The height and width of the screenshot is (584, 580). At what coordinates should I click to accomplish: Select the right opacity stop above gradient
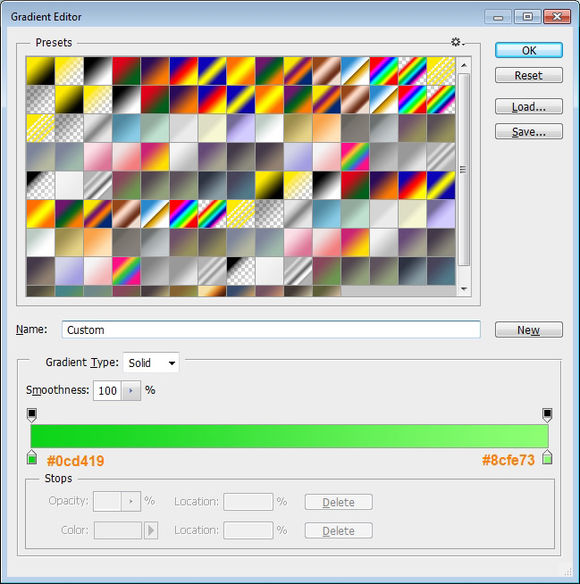tap(547, 415)
